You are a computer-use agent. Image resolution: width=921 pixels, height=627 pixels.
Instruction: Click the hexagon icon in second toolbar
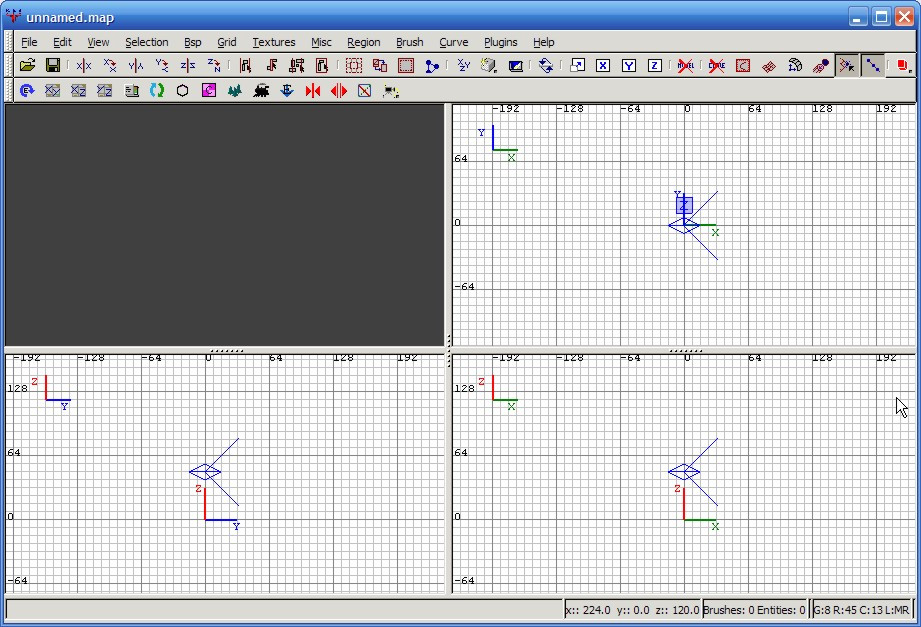(183, 91)
